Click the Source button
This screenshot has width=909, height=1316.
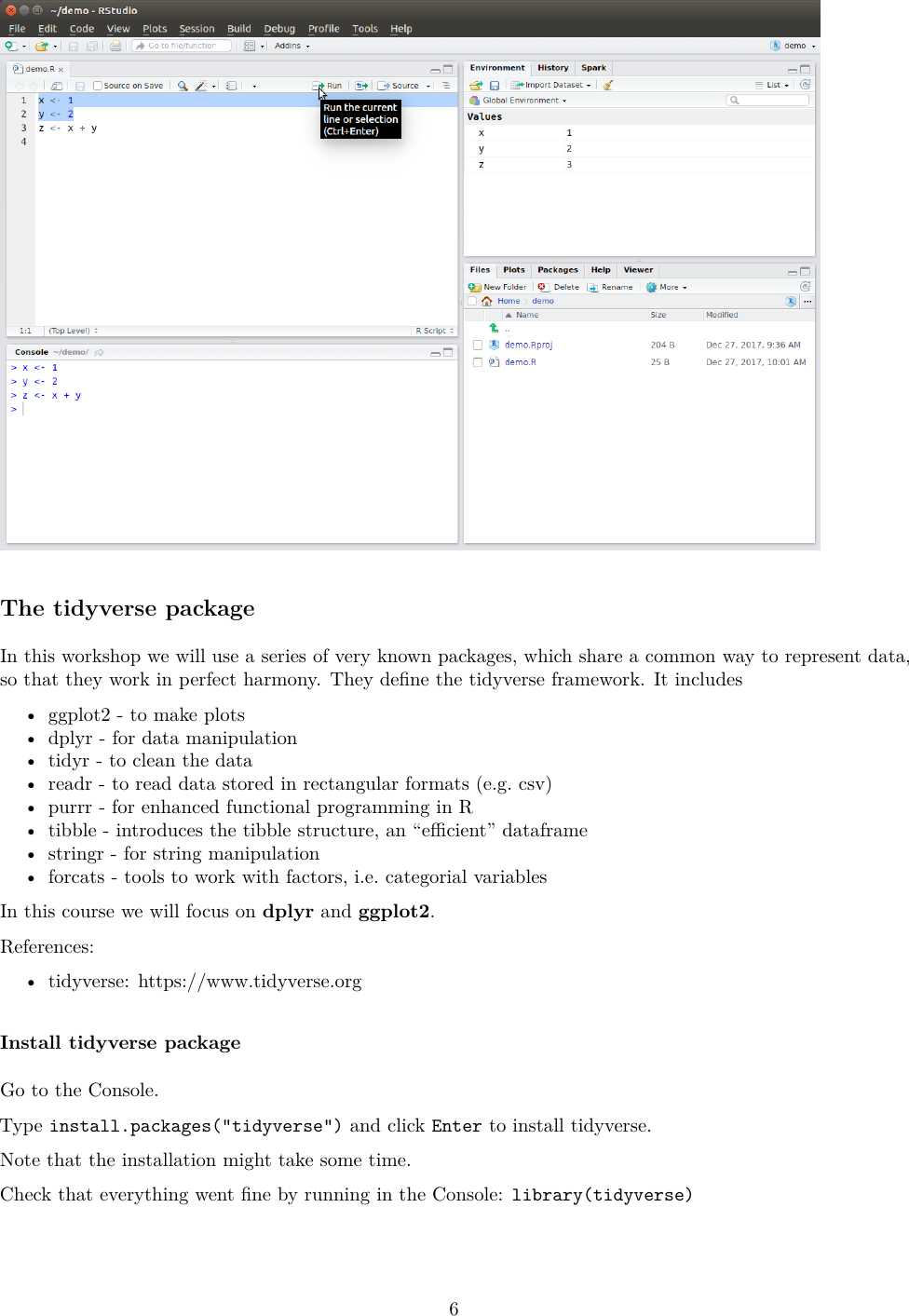click(399, 86)
